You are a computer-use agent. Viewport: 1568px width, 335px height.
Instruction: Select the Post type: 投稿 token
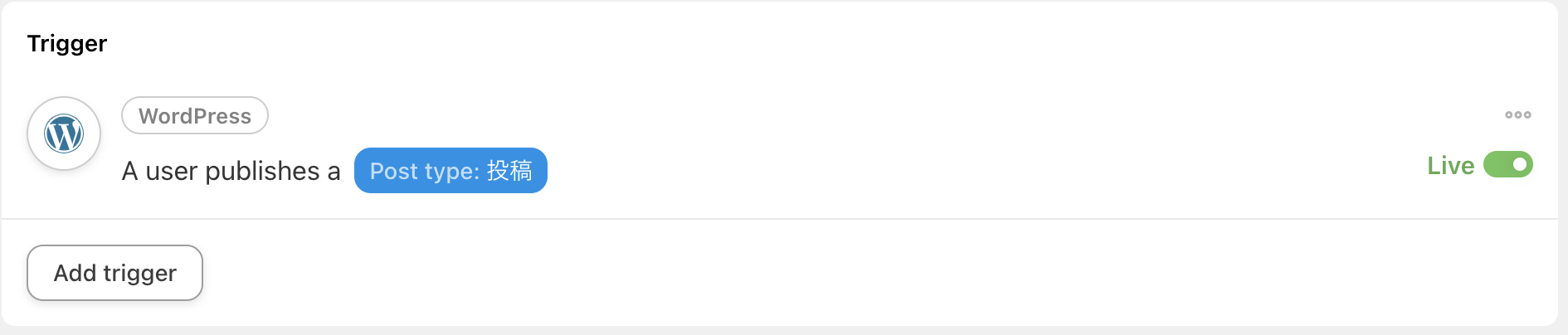click(450, 171)
